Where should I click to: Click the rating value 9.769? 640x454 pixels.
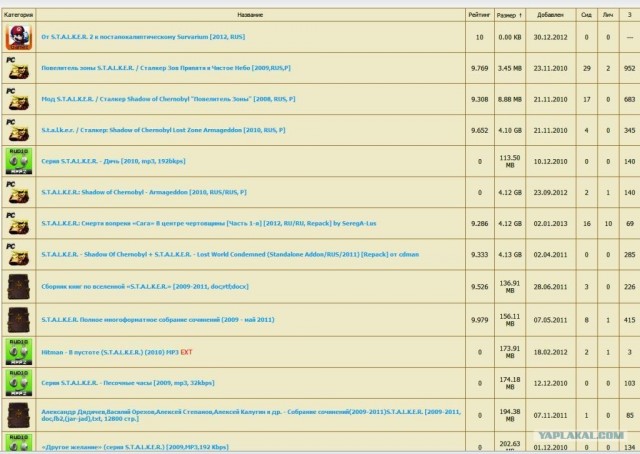[479, 68]
